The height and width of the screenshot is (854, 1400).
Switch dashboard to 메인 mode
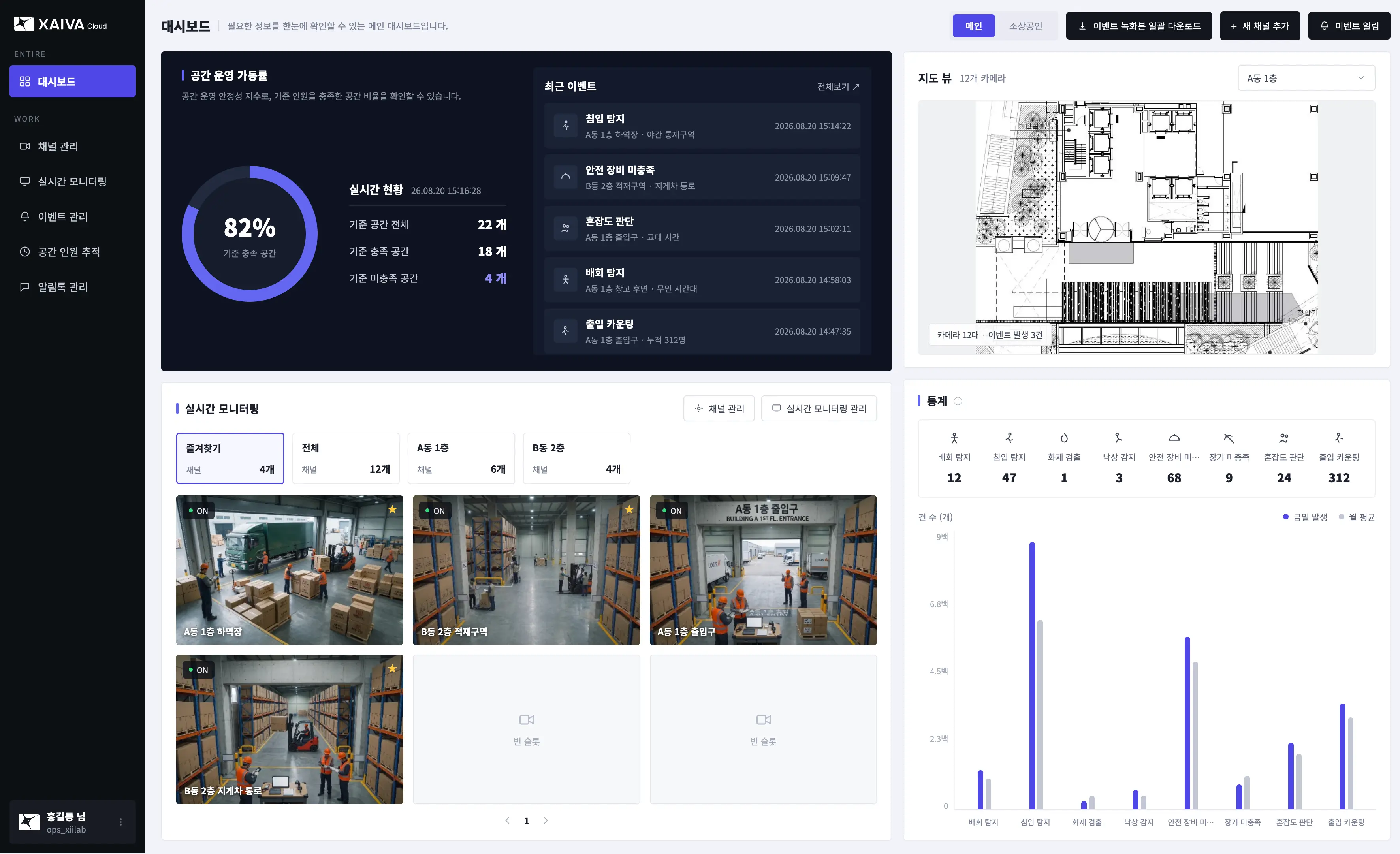pyautogui.click(x=973, y=26)
